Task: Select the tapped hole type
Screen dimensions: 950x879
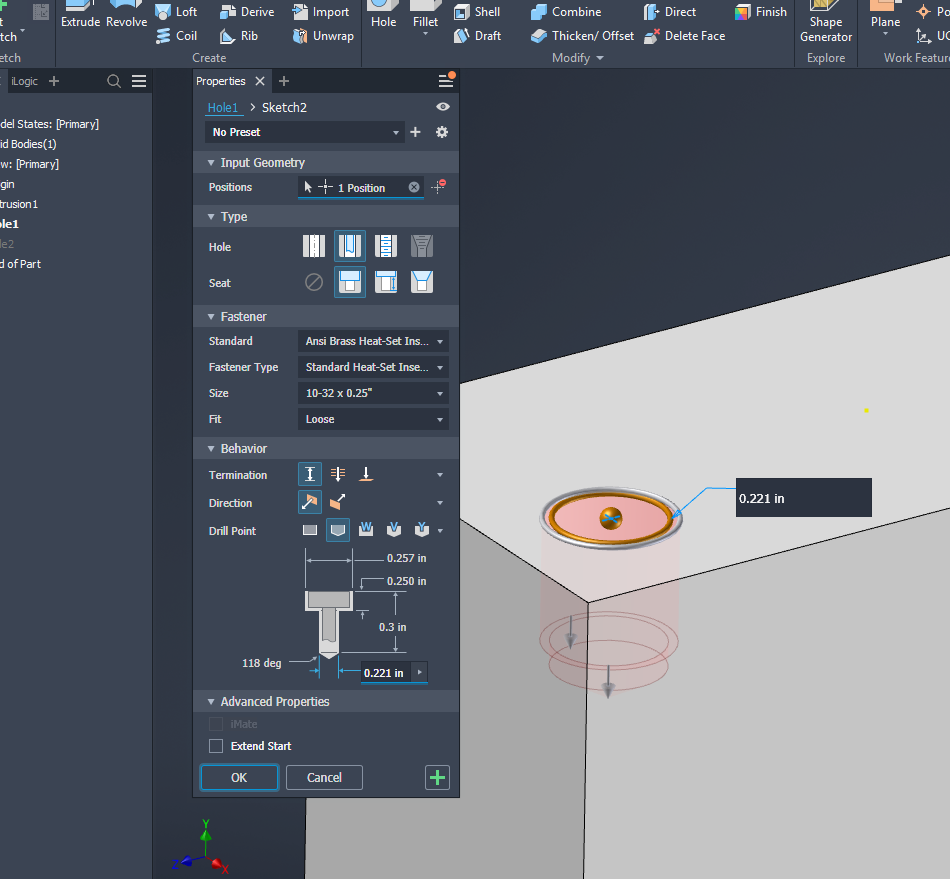Action: click(386, 246)
